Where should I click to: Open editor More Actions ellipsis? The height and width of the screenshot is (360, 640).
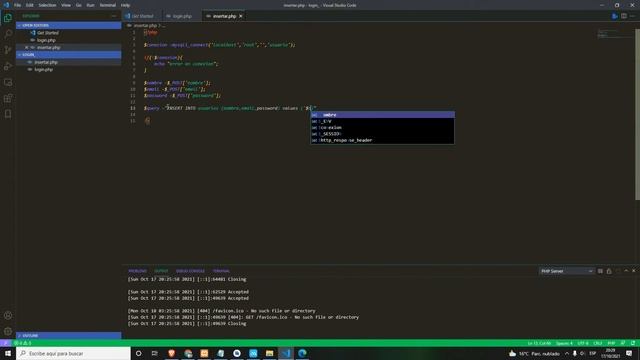[x=632, y=16]
